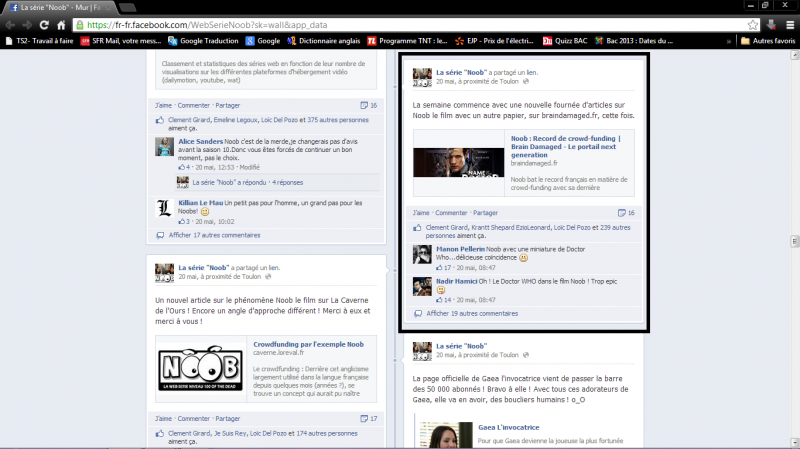Go forward with the browser forward arrow
The width and height of the screenshot is (800, 449).
(x=27, y=24)
